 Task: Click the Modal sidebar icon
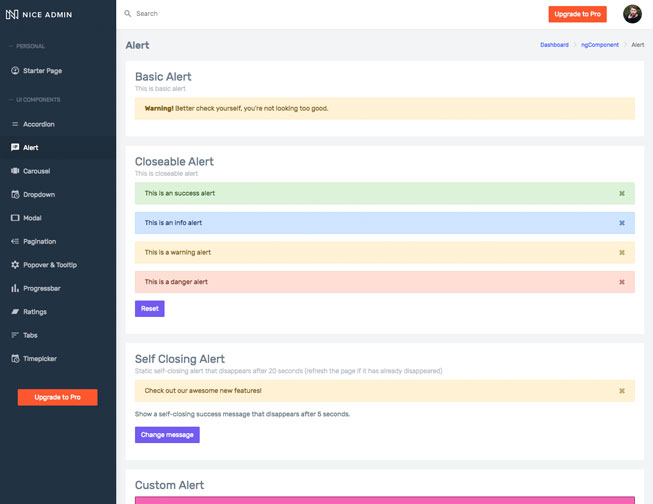coord(15,218)
